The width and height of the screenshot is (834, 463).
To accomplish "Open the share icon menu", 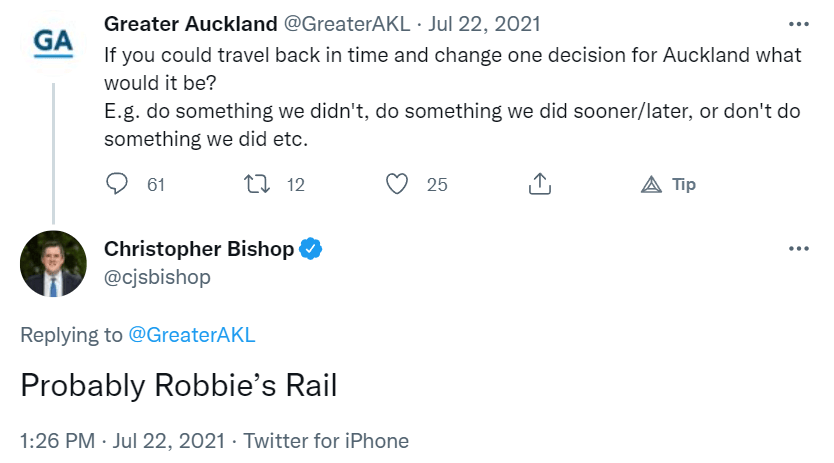I will click(x=539, y=184).
